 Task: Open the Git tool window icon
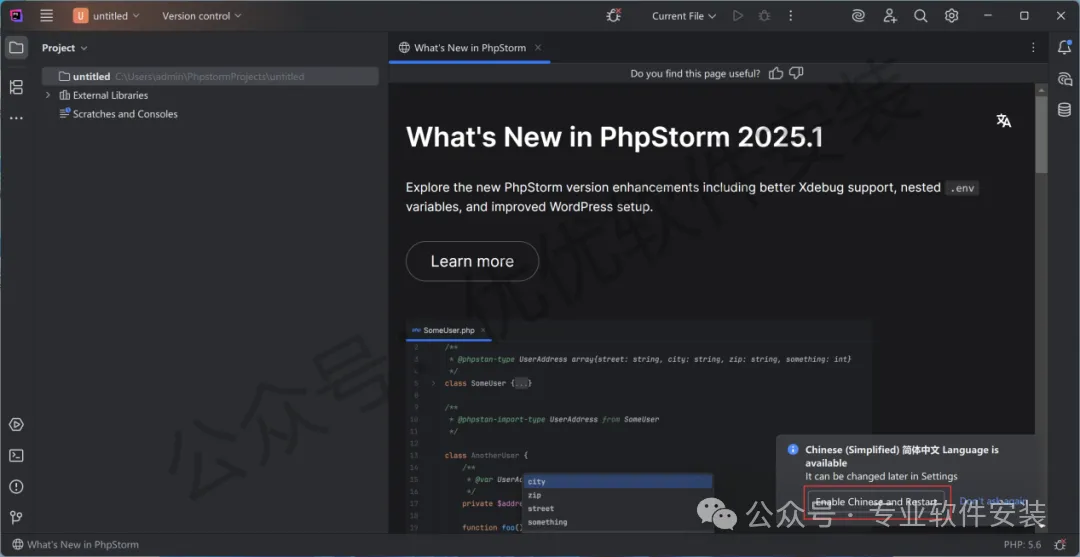(17, 517)
